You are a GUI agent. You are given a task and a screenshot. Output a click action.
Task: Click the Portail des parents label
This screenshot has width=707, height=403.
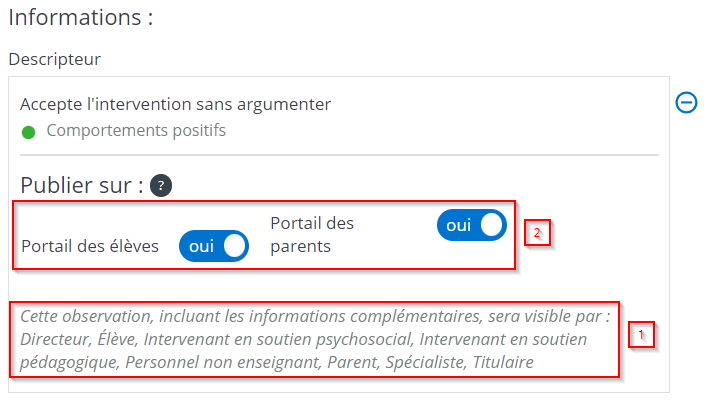pyautogui.click(x=312, y=233)
